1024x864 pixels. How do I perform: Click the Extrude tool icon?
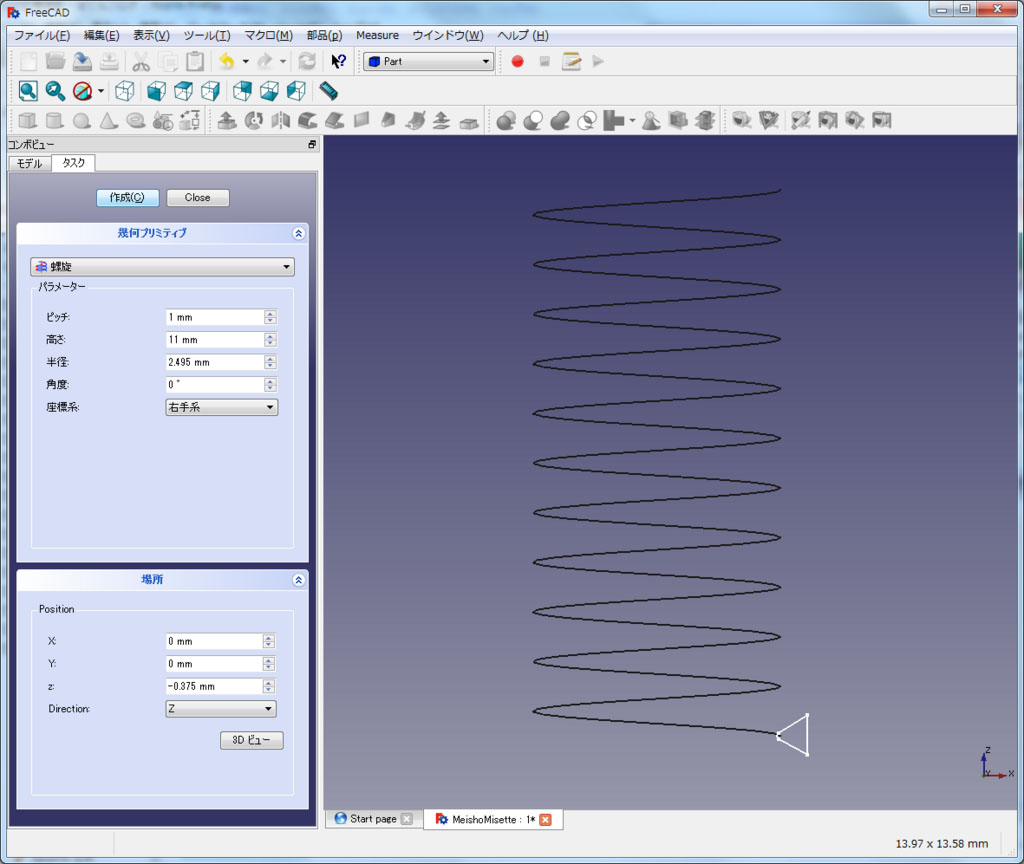click(227, 121)
